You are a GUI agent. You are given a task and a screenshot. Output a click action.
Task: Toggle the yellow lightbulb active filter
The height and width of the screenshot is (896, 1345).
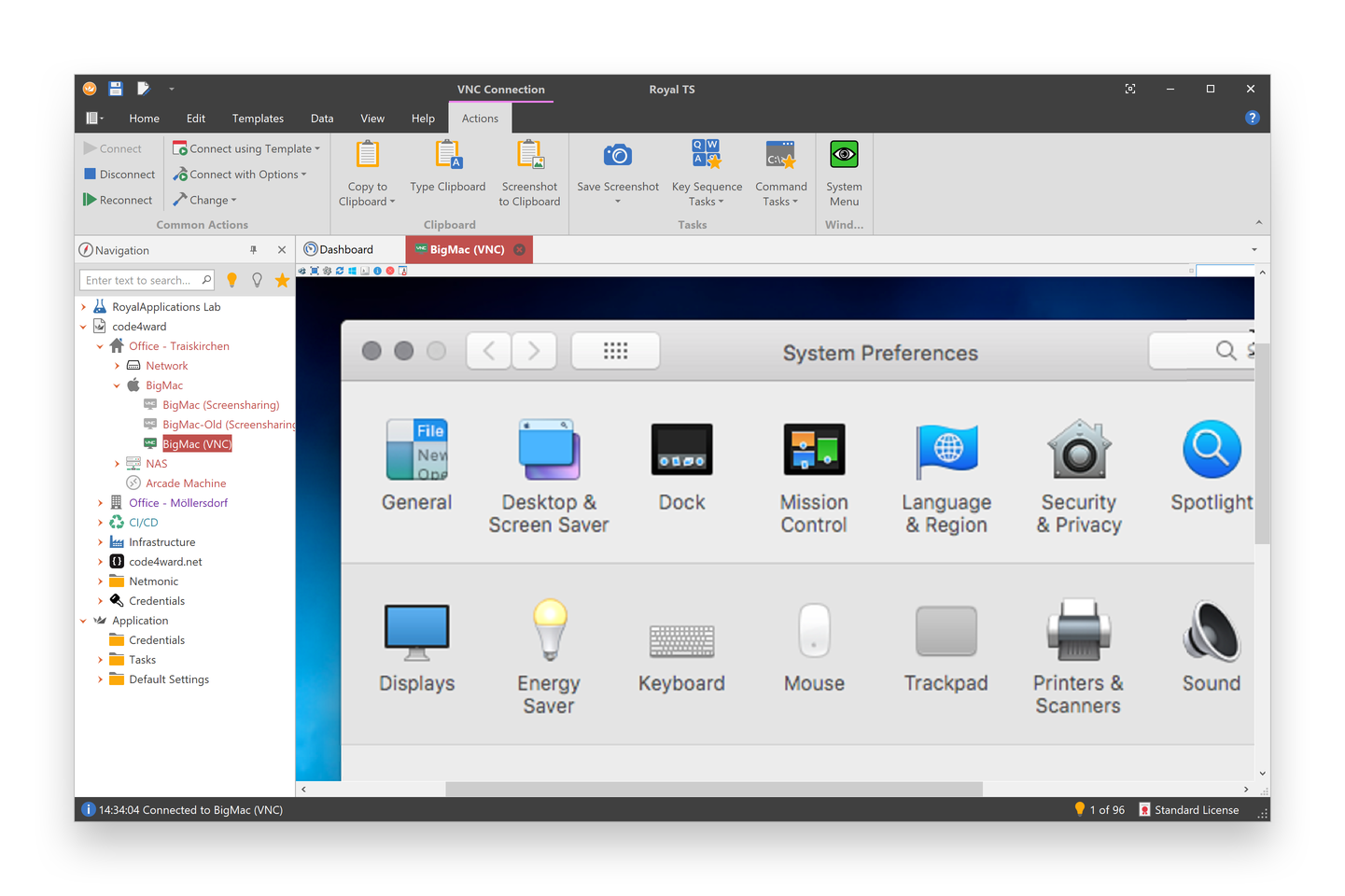pyautogui.click(x=232, y=280)
